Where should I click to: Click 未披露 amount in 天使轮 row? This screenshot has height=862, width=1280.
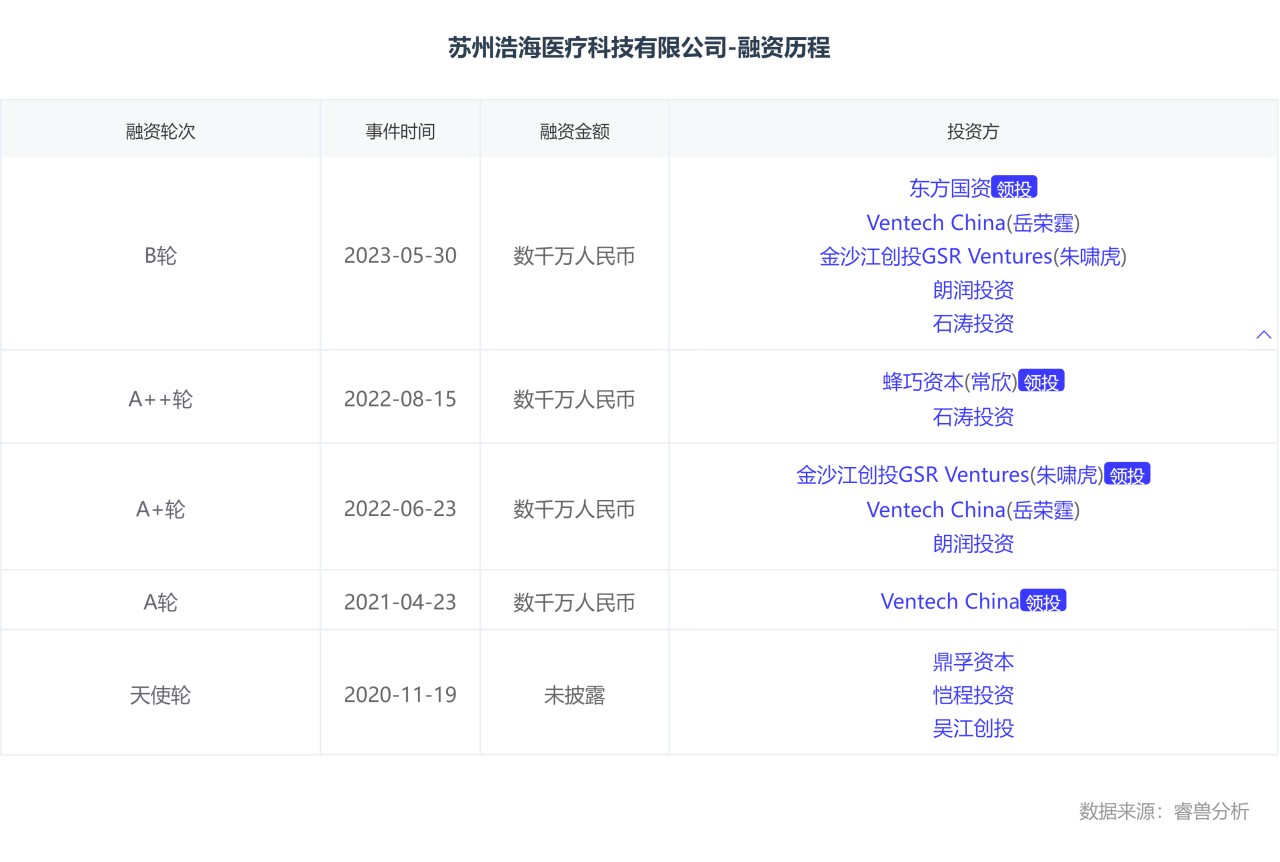tap(575, 695)
